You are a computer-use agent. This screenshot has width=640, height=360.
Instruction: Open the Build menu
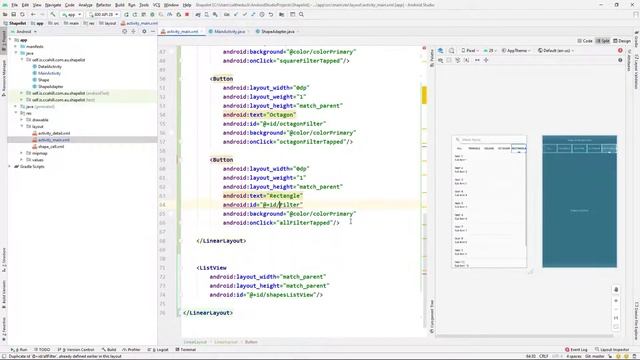pyautogui.click(x=120, y=5)
